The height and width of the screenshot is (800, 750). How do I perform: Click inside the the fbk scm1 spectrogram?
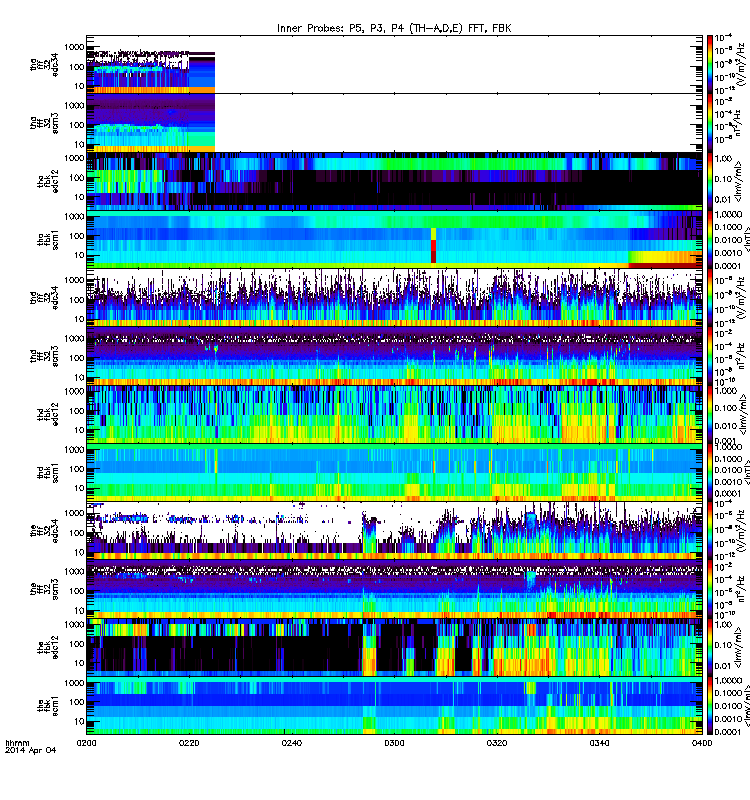(x=394, y=705)
